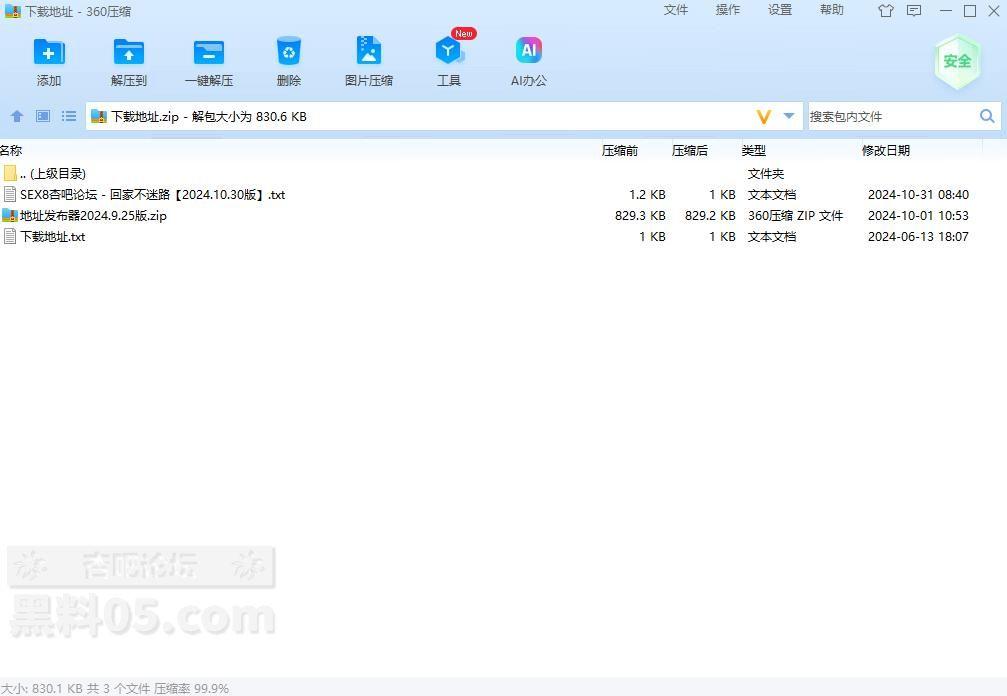This screenshot has width=1007, height=696.
Task: Click the 829.3 KB size cell
Action: pos(640,216)
